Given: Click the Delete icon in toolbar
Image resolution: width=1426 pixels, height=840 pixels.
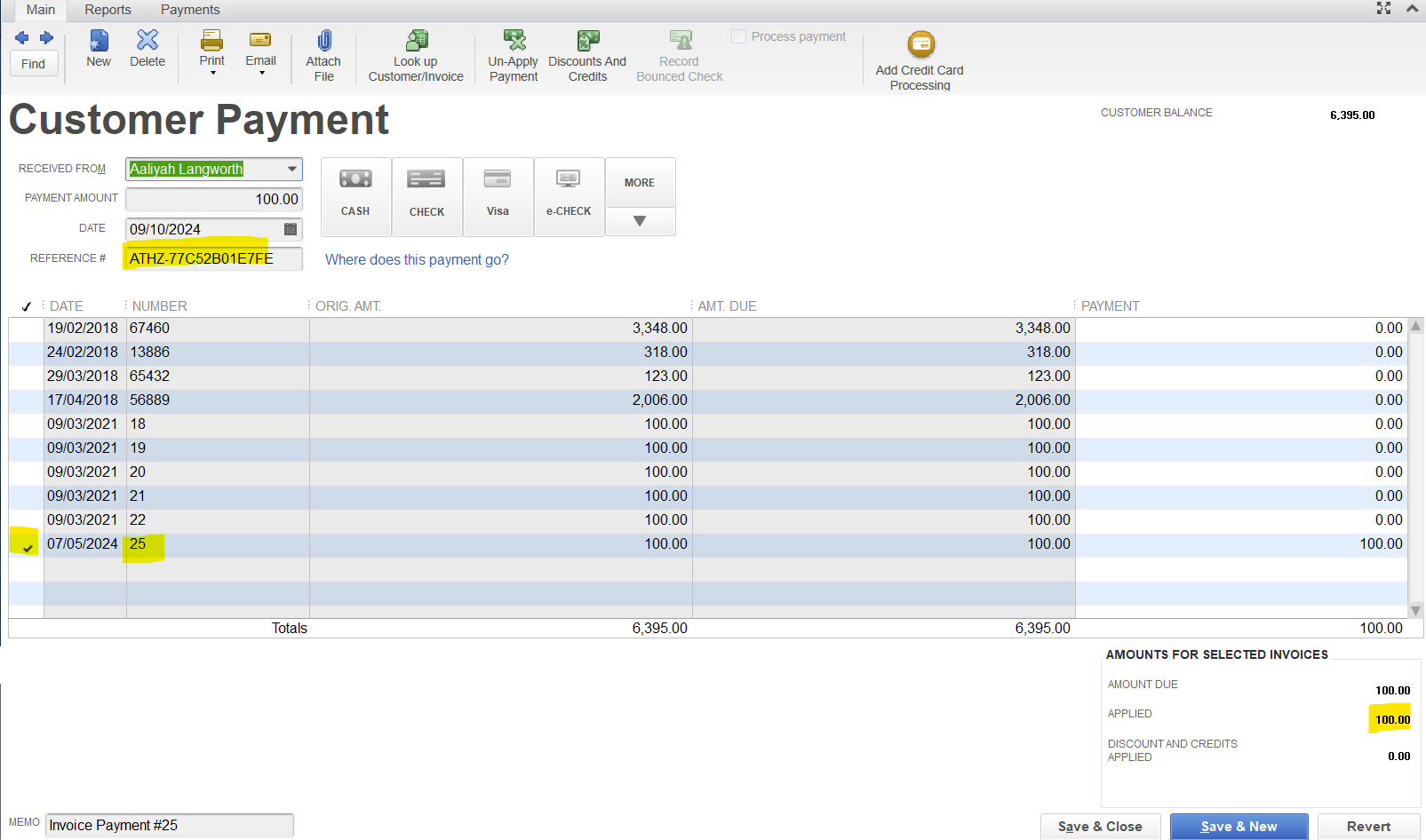Looking at the screenshot, I should click(147, 41).
